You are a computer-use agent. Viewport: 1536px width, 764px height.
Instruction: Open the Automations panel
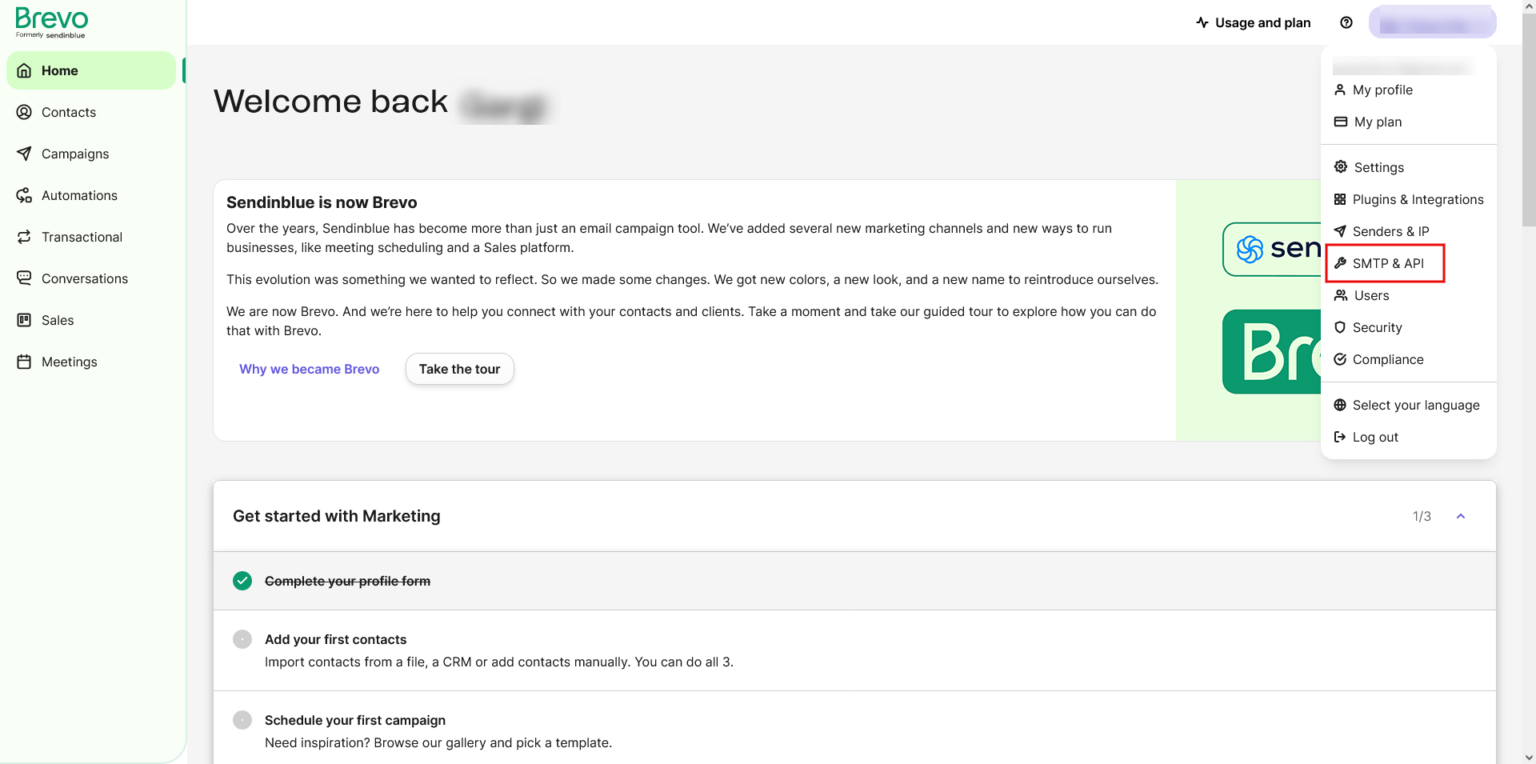pyautogui.click(x=80, y=195)
